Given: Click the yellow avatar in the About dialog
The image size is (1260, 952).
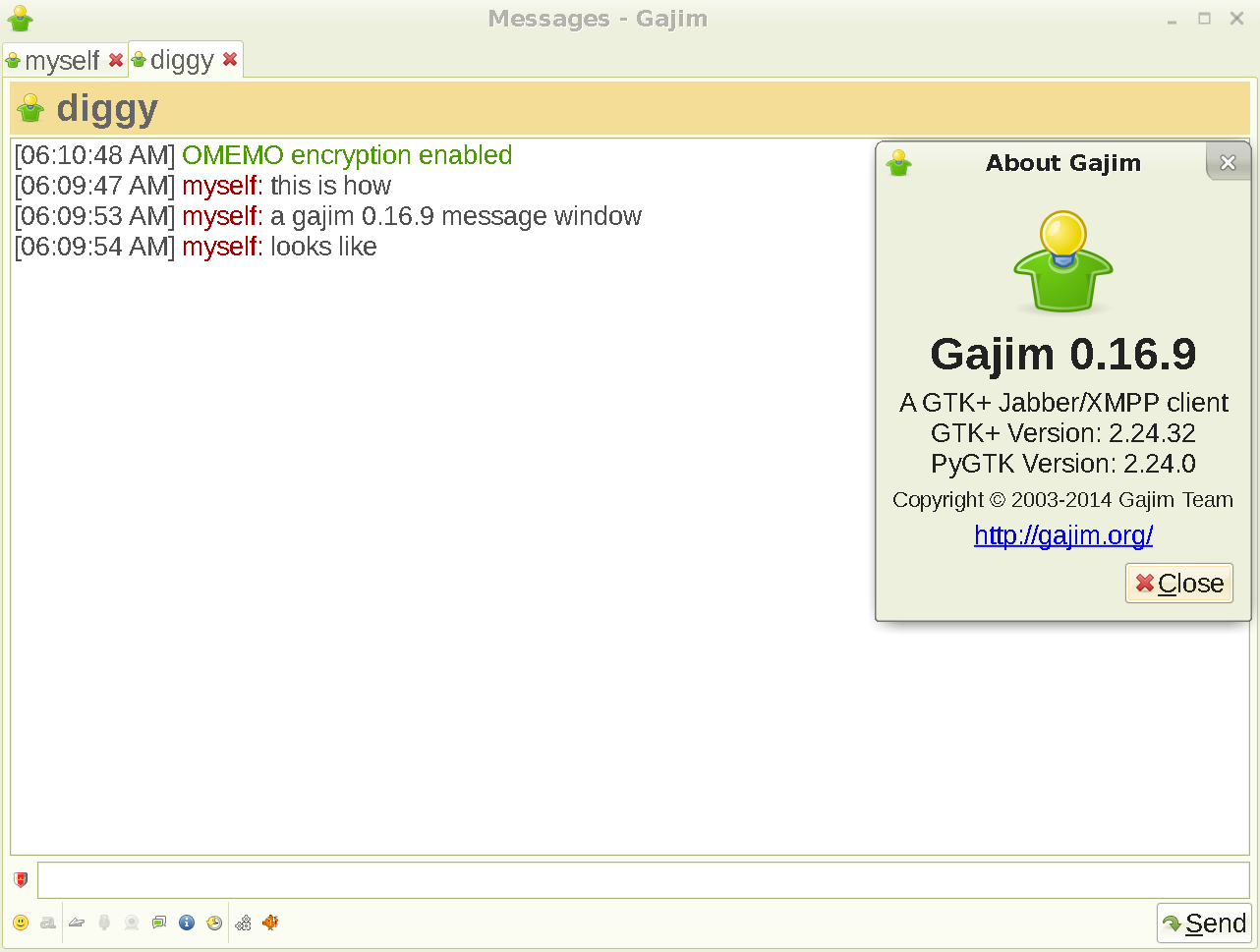Looking at the screenshot, I should coord(1062,260).
